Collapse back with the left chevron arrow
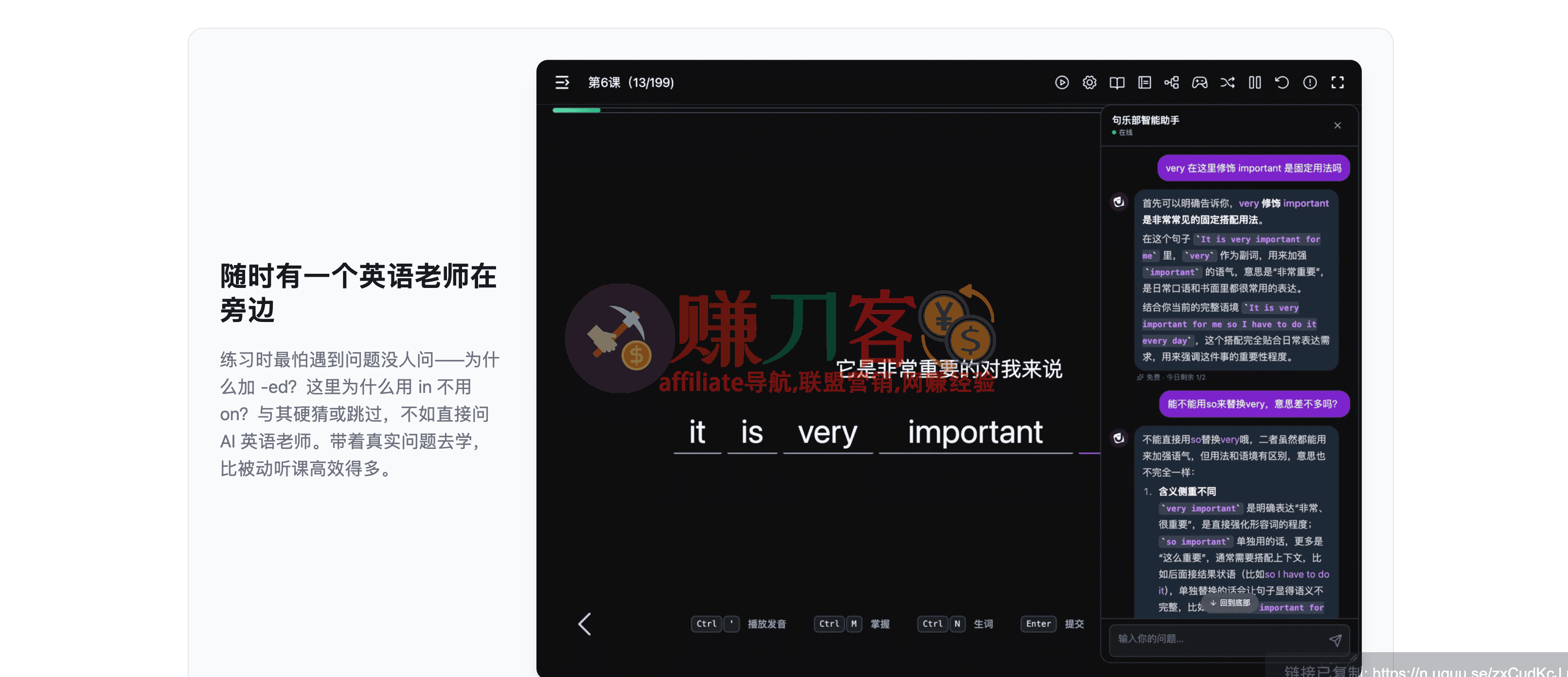 pos(584,624)
